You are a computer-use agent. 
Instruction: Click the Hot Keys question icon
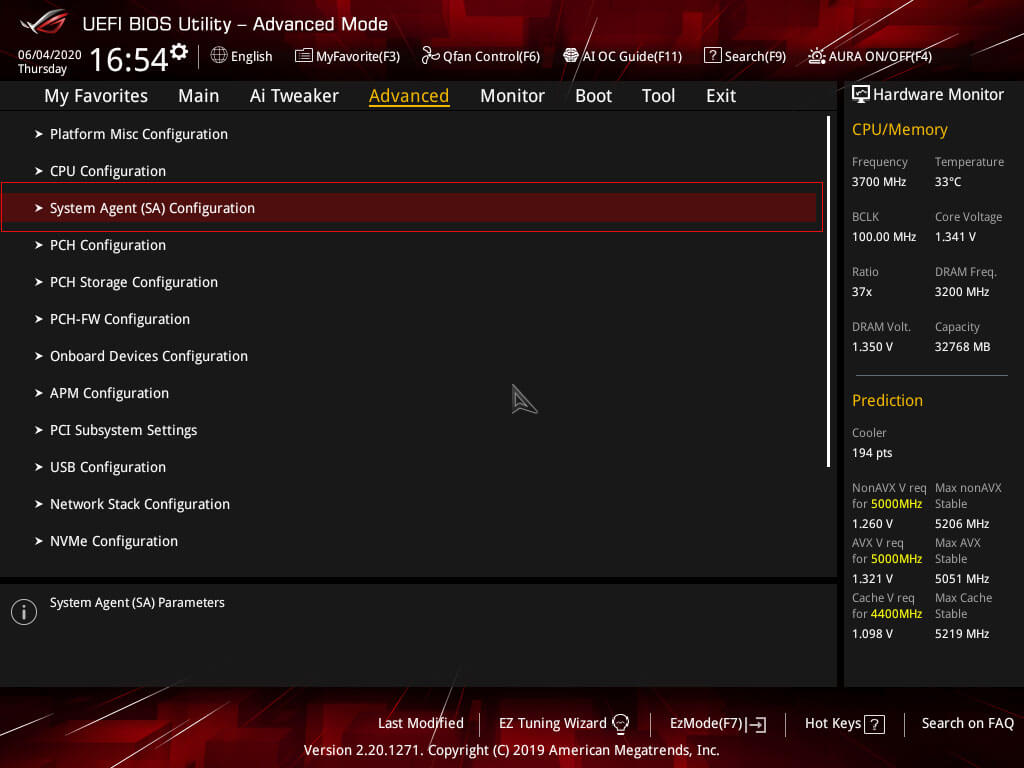click(874, 724)
